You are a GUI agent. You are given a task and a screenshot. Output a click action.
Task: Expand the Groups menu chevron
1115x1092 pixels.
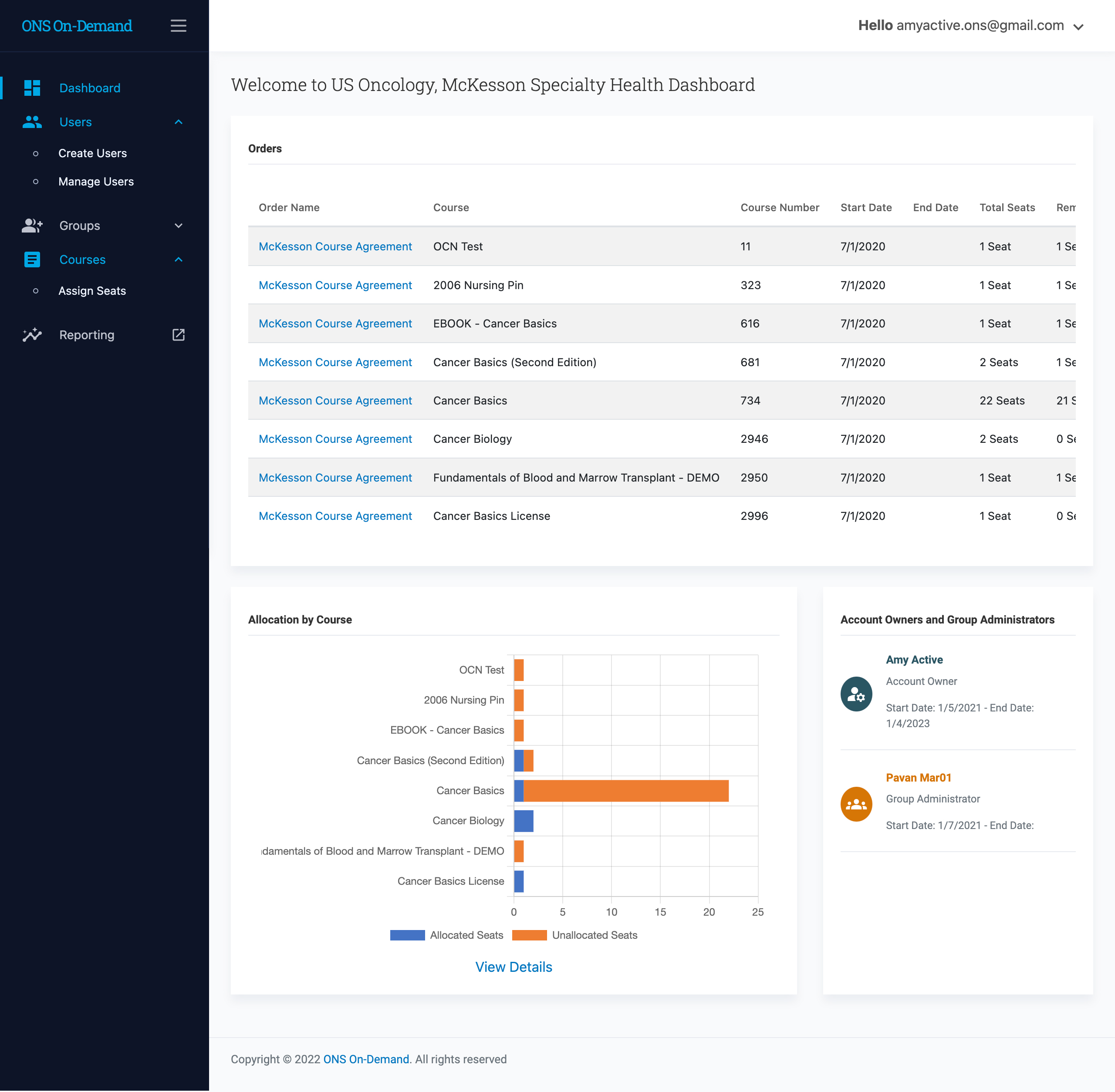pyautogui.click(x=179, y=226)
